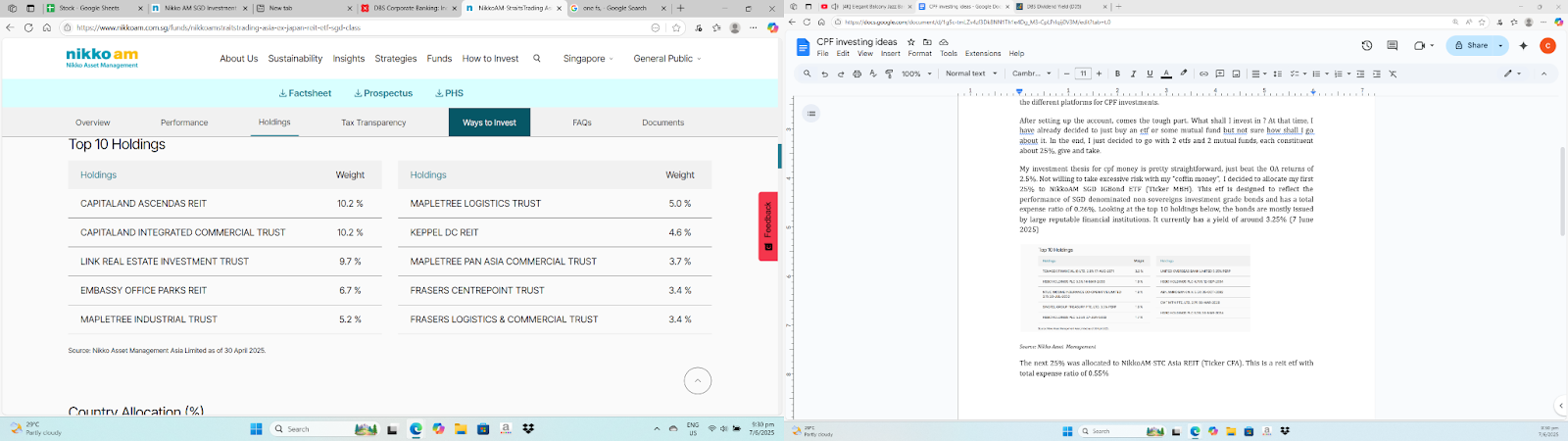Image resolution: width=1568 pixels, height=441 pixels.
Task: Open the red Feedback side tab
Action: tap(767, 226)
